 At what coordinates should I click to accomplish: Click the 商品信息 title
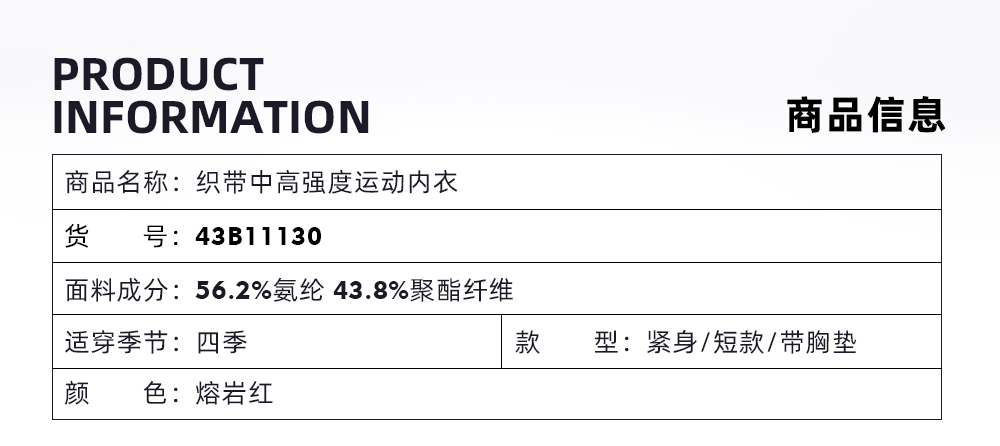click(866, 116)
